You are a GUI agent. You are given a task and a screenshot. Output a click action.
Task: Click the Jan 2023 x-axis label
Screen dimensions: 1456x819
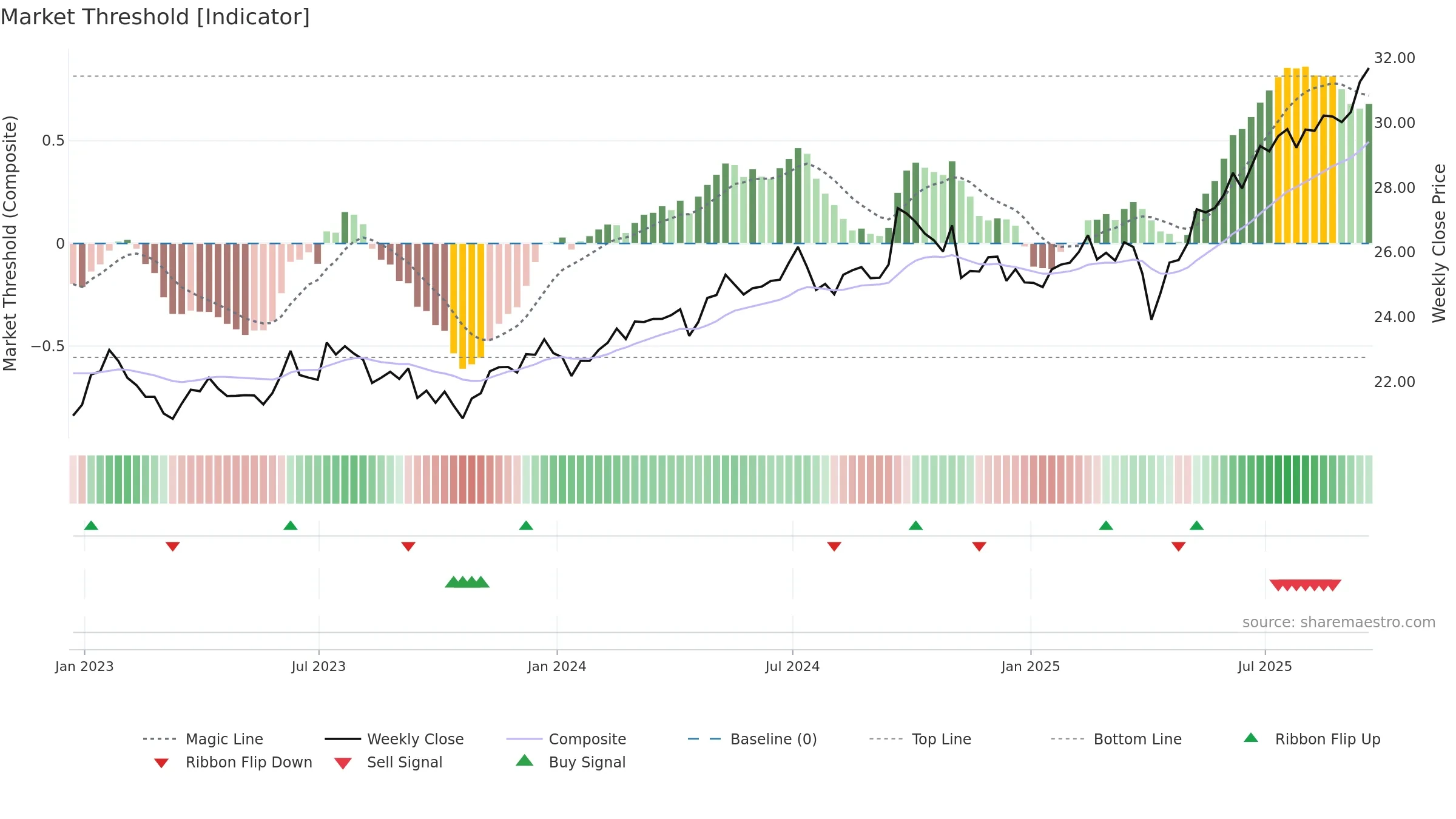[x=84, y=667]
